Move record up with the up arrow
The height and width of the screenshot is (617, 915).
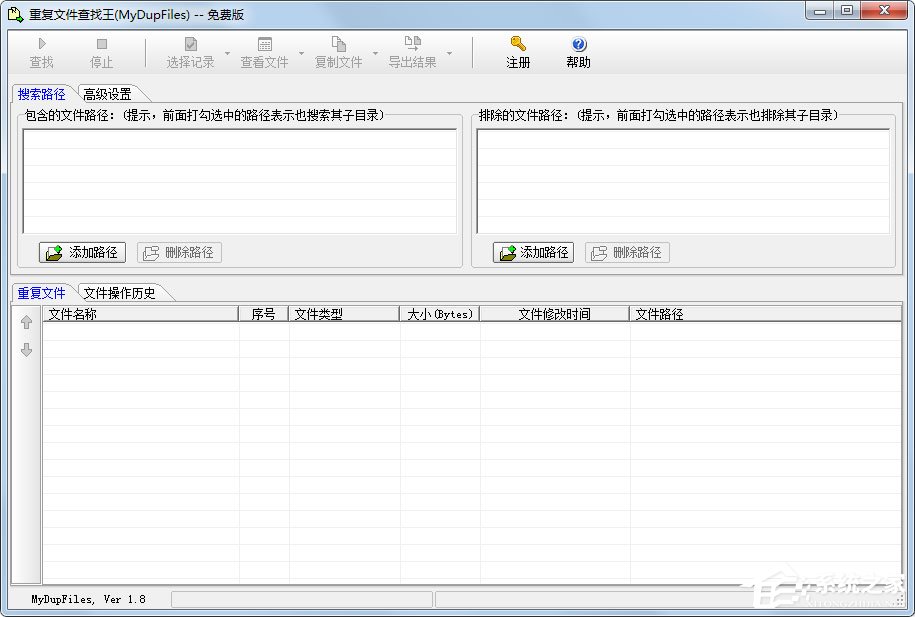26,322
